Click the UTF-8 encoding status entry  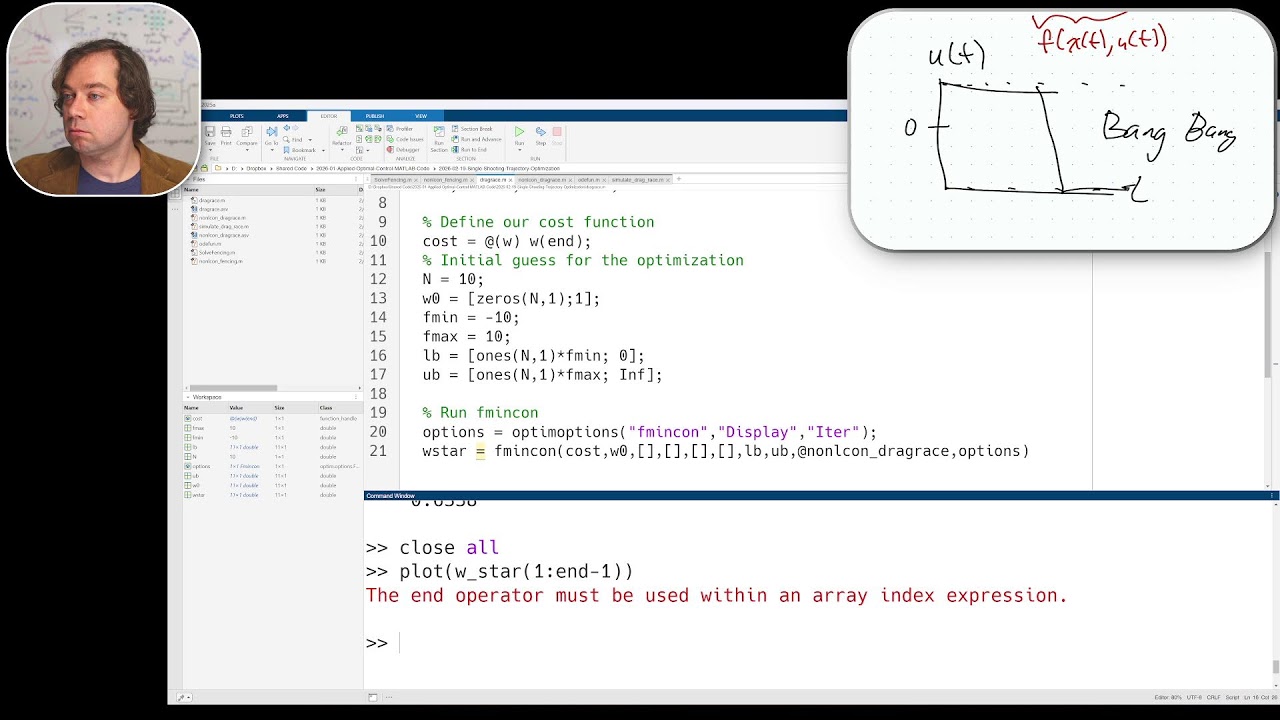click(x=1194, y=697)
